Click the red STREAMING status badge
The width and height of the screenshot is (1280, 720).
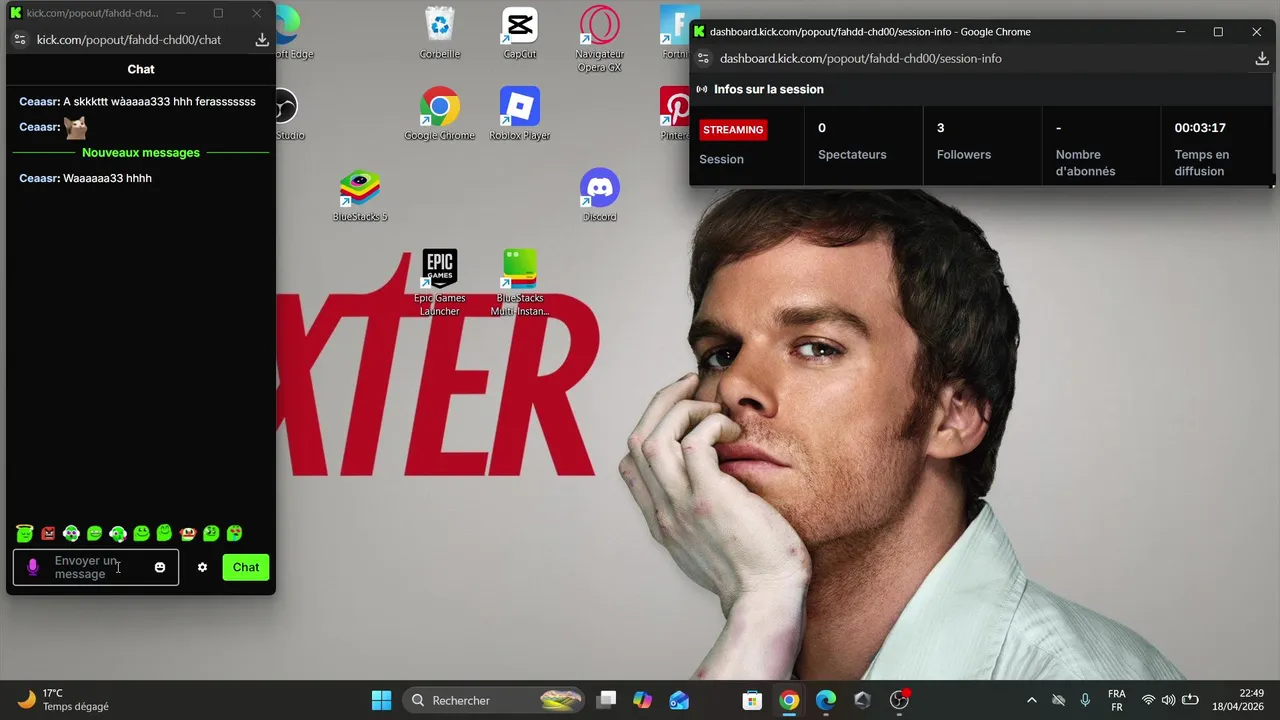point(733,130)
